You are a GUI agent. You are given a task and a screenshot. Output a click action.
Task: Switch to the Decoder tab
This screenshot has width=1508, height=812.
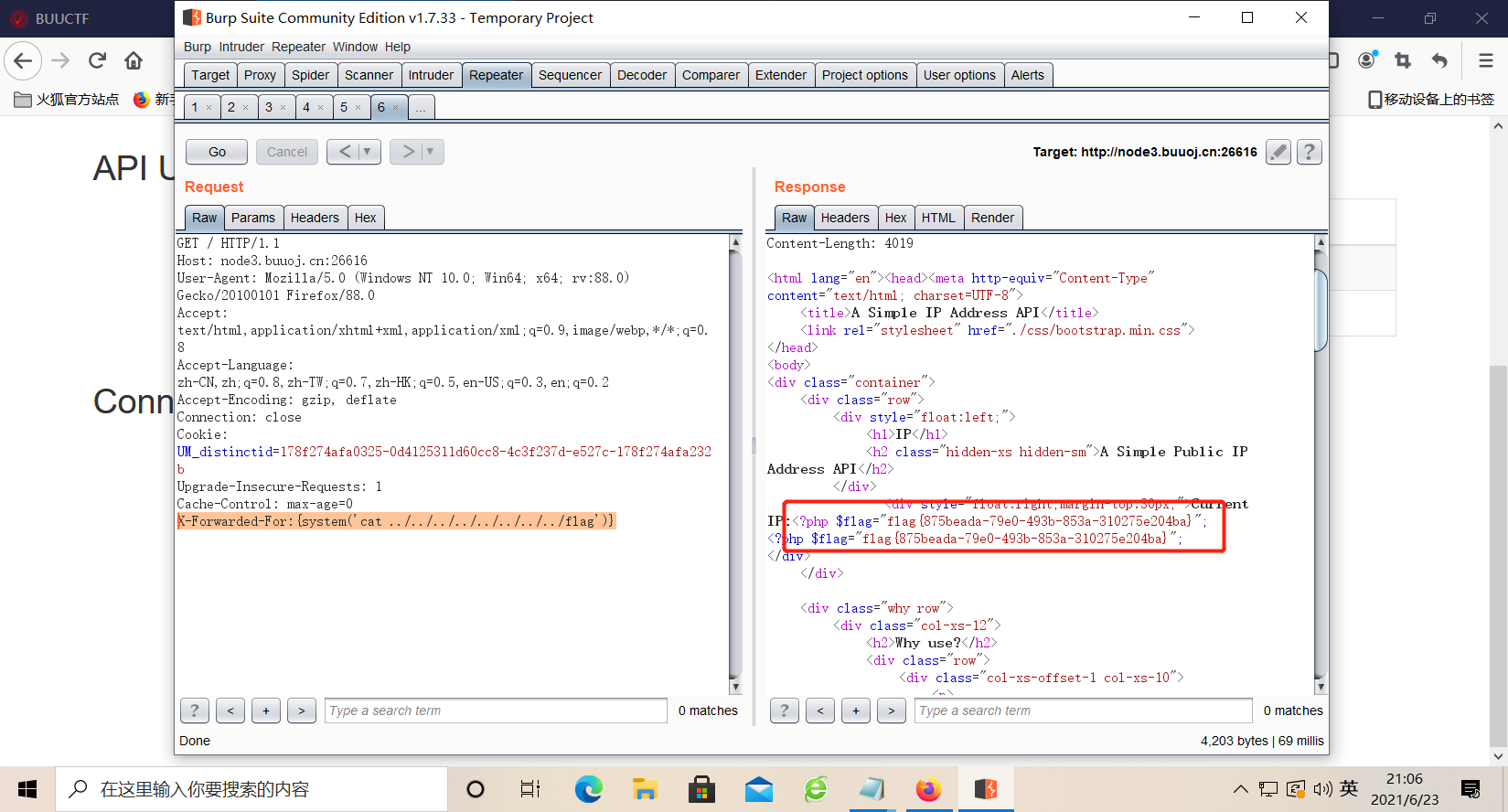[642, 75]
